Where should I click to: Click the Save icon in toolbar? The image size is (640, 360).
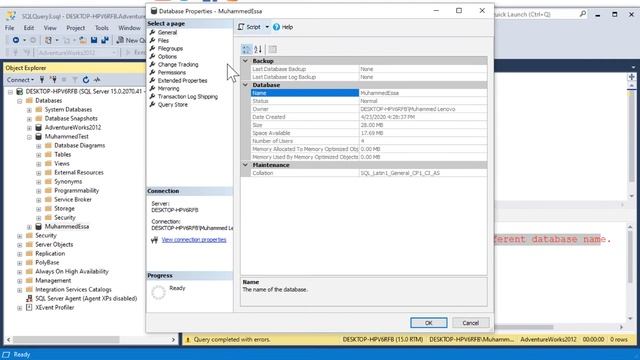94,40
